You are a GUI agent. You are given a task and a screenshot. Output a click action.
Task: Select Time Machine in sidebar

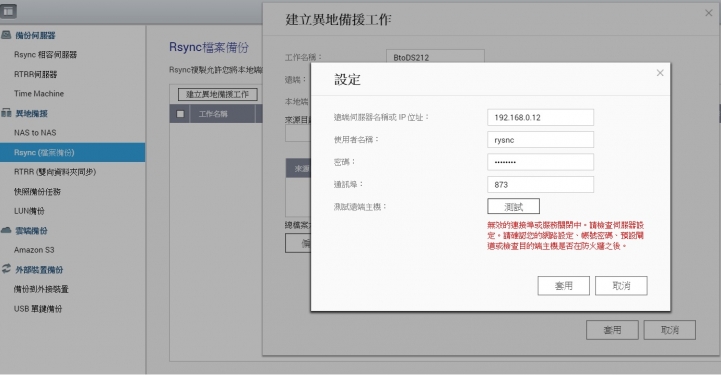click(39, 93)
